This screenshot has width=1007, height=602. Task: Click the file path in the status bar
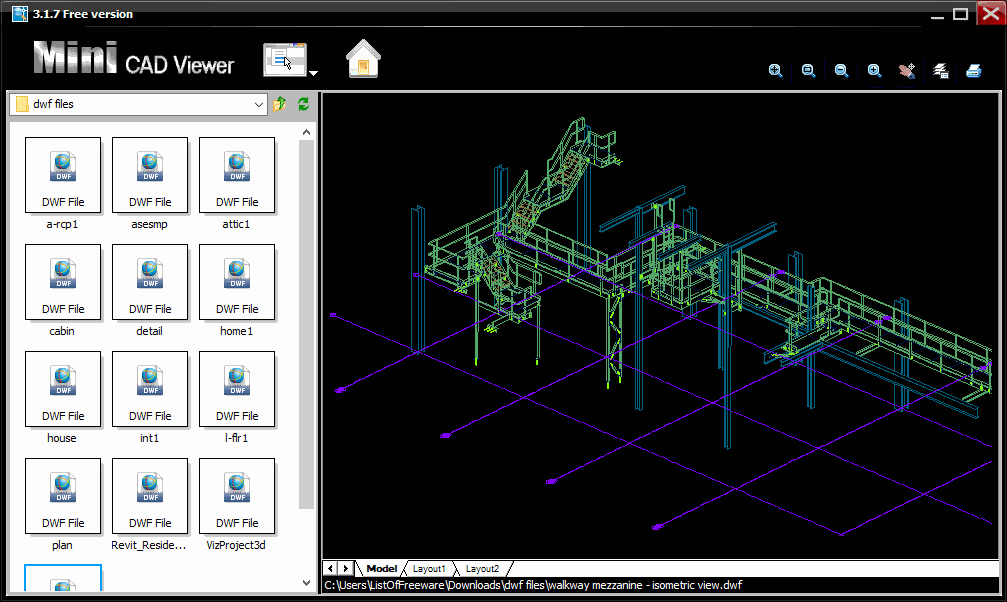[533, 585]
